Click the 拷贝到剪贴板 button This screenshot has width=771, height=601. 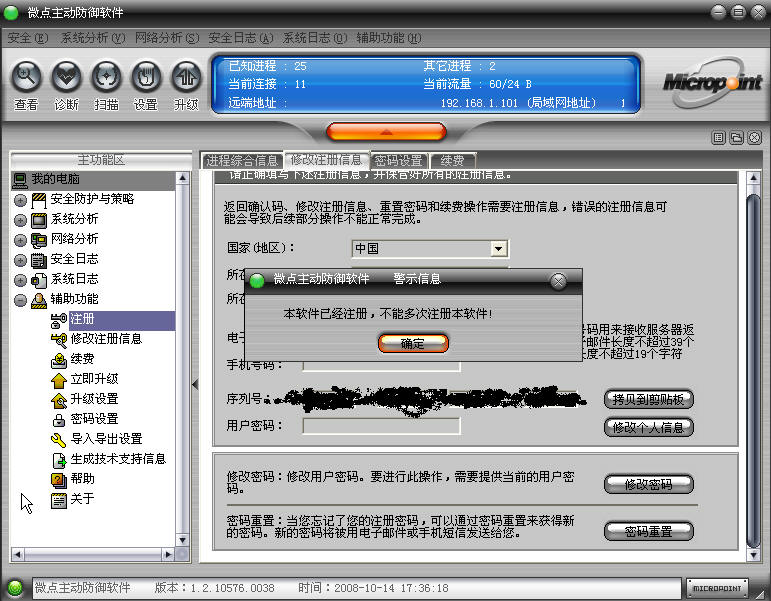[649, 399]
